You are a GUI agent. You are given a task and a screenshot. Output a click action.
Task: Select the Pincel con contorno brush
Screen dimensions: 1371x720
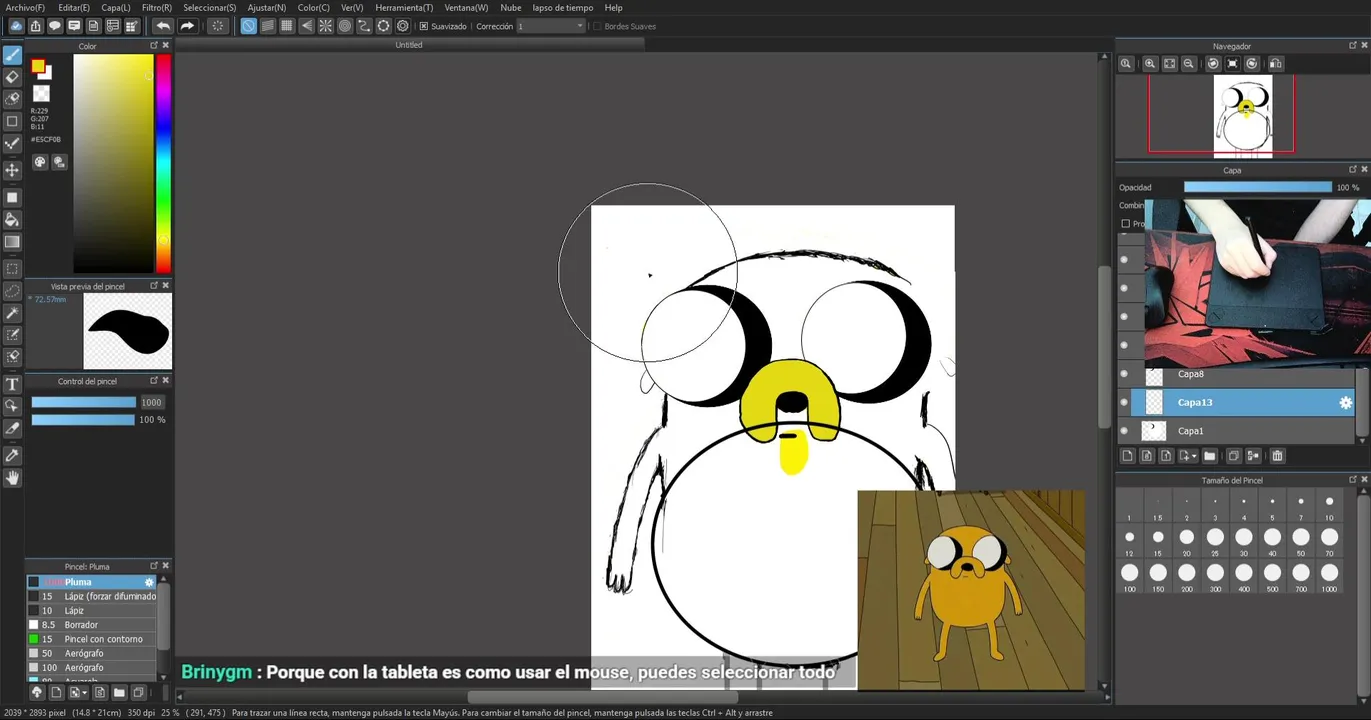[x=92, y=639]
